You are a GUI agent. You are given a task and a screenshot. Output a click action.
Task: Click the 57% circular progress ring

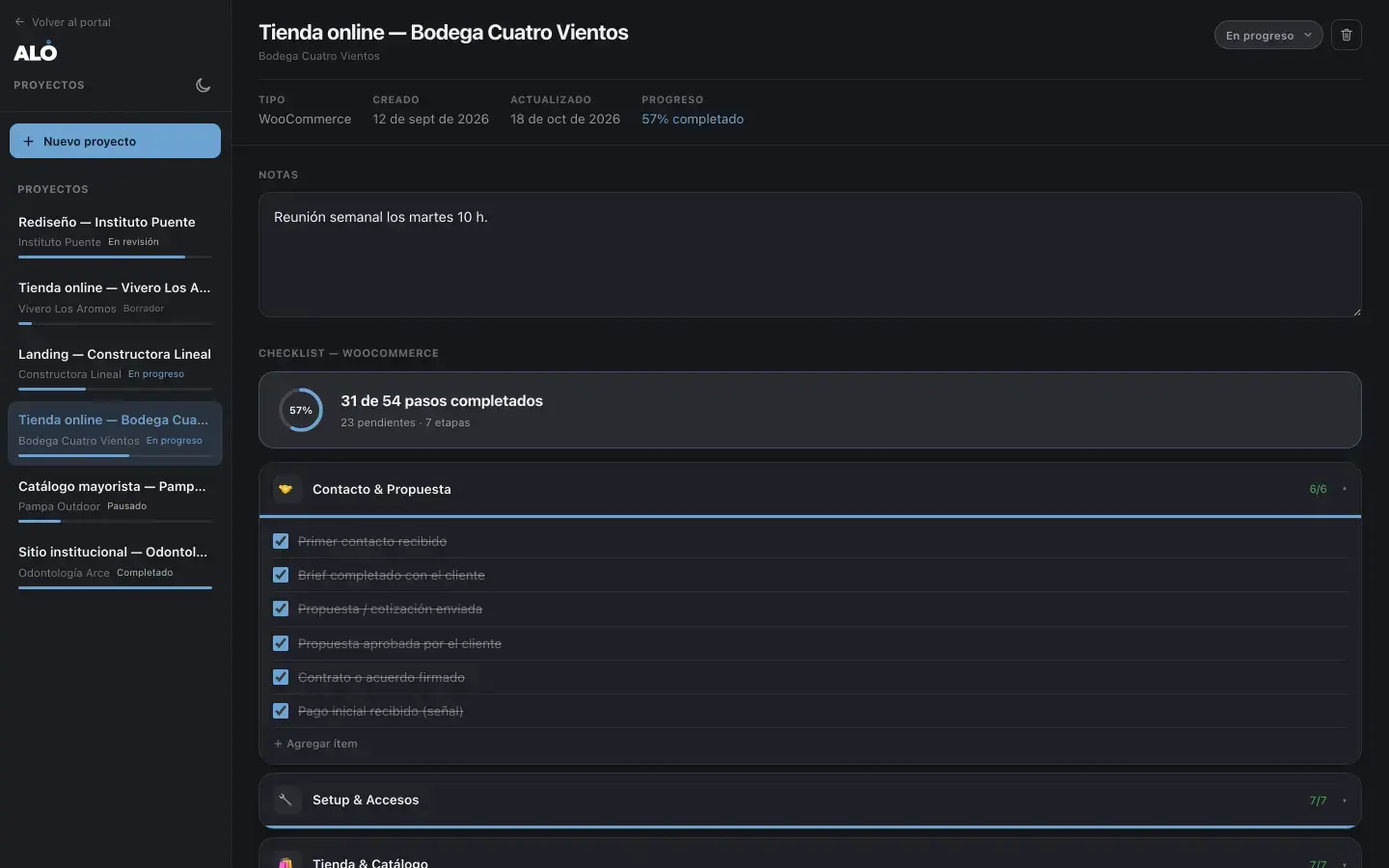point(301,410)
